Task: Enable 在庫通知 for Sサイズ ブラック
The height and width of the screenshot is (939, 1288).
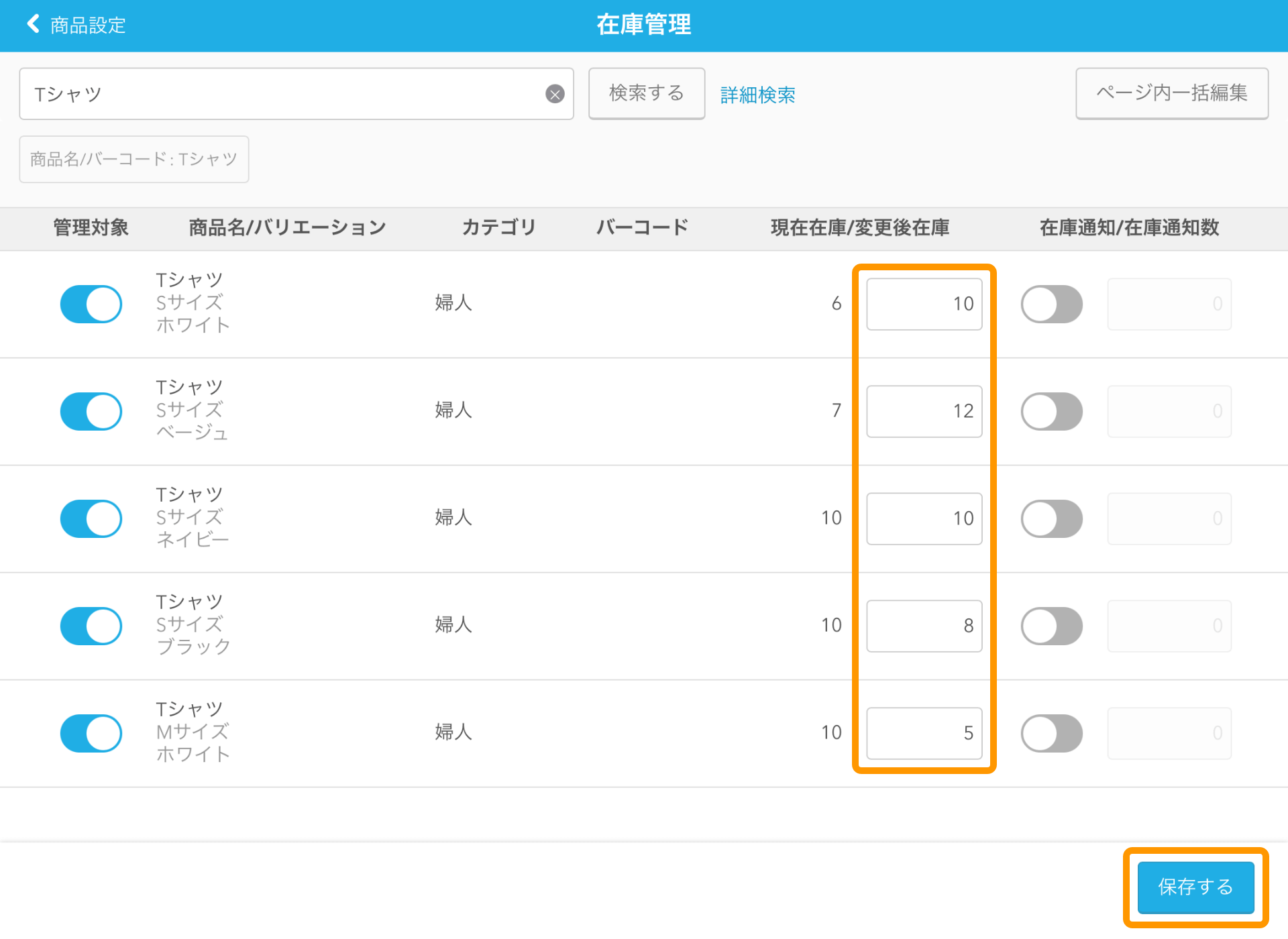Action: [1052, 626]
